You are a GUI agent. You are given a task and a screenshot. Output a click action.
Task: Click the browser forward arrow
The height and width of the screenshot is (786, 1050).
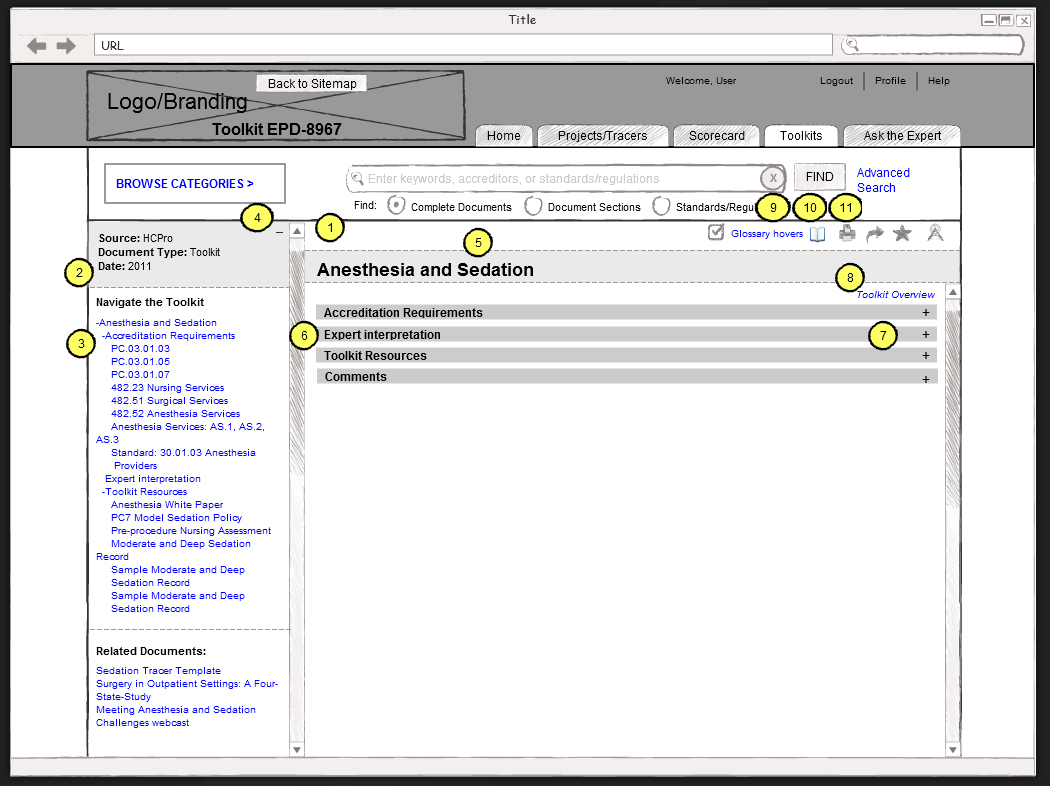tap(66, 46)
